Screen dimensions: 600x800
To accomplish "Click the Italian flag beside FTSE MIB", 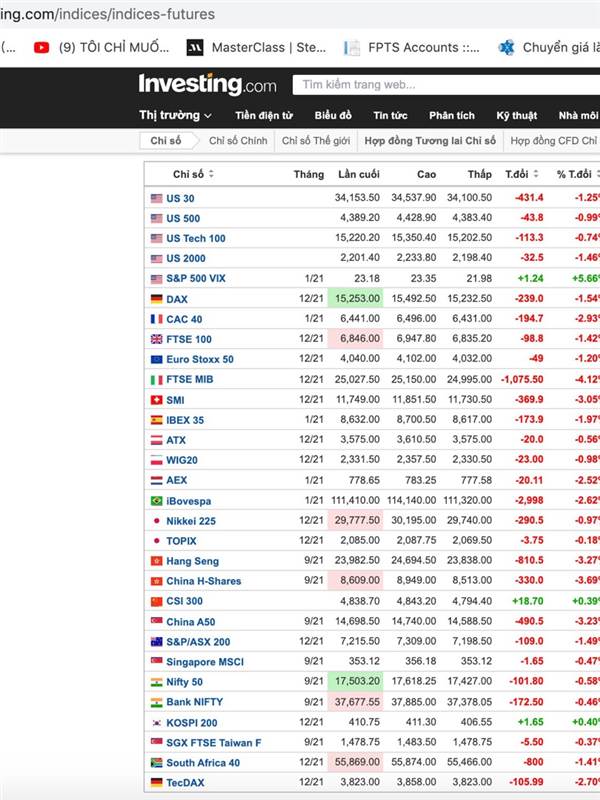I will (157, 380).
